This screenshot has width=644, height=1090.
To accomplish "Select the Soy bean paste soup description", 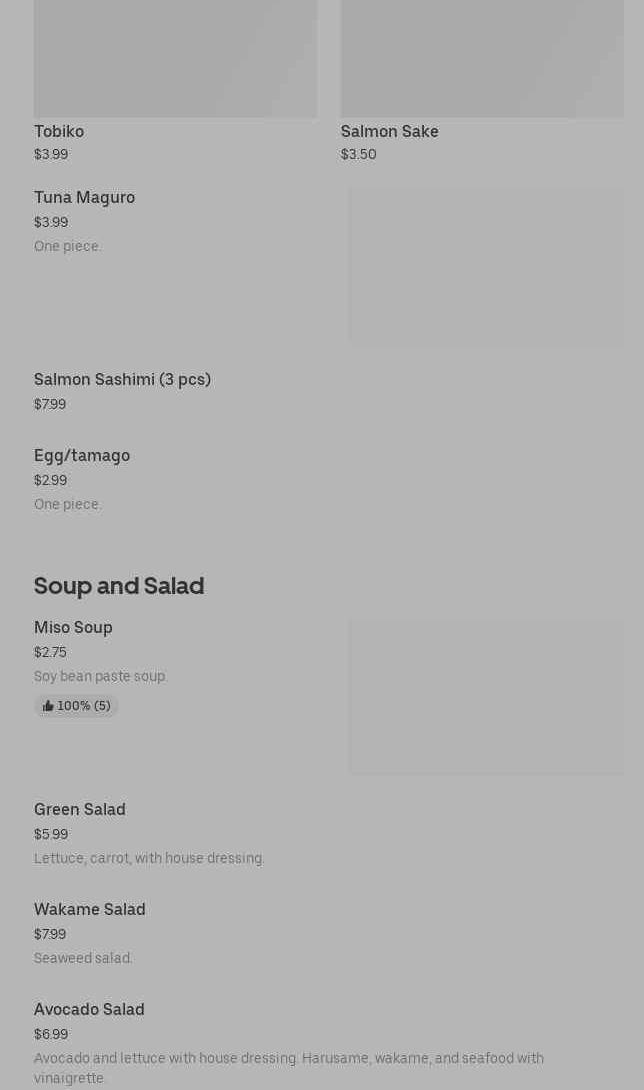I will [100, 676].
